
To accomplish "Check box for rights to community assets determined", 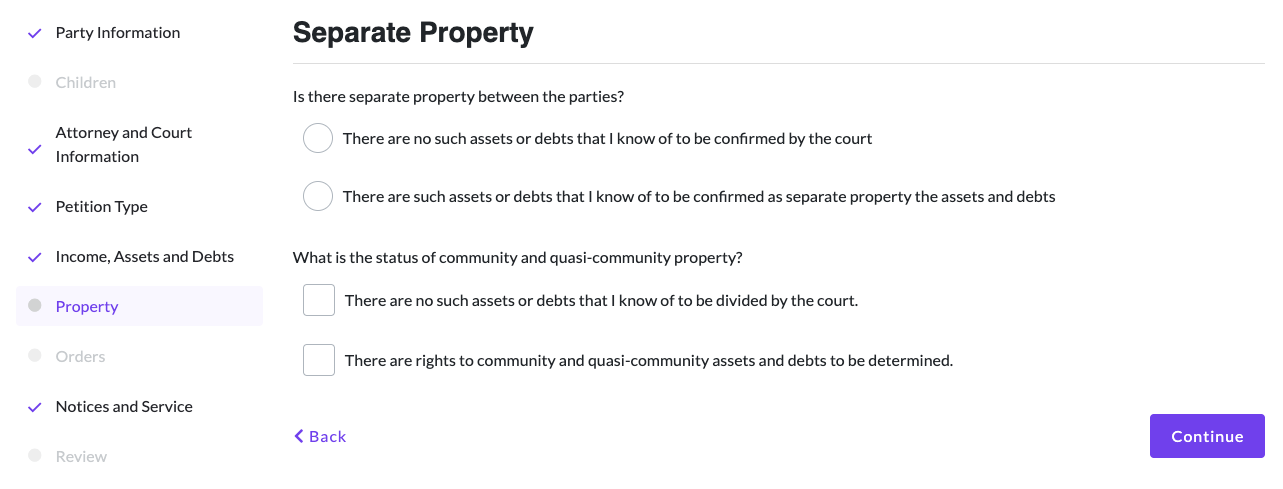I will coord(319,360).
